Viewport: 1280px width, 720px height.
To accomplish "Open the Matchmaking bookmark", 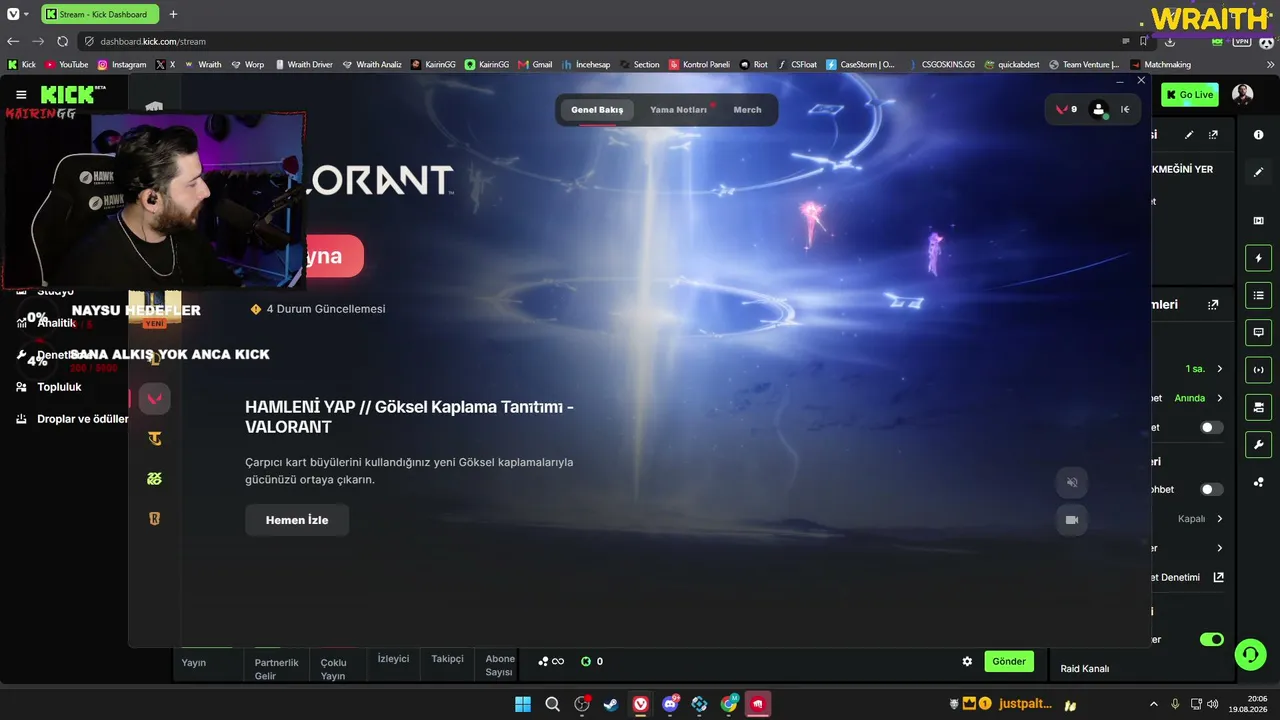I will (x=1161, y=64).
